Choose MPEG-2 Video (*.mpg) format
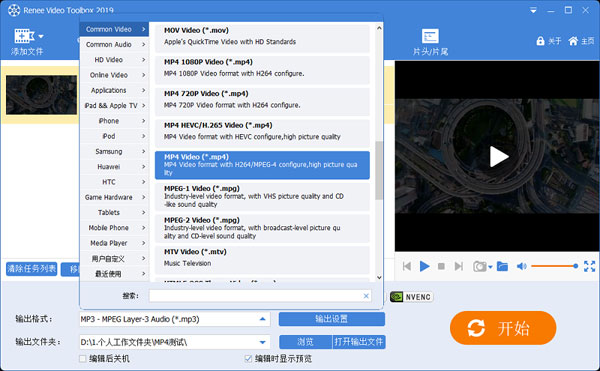 pyautogui.click(x=262, y=228)
